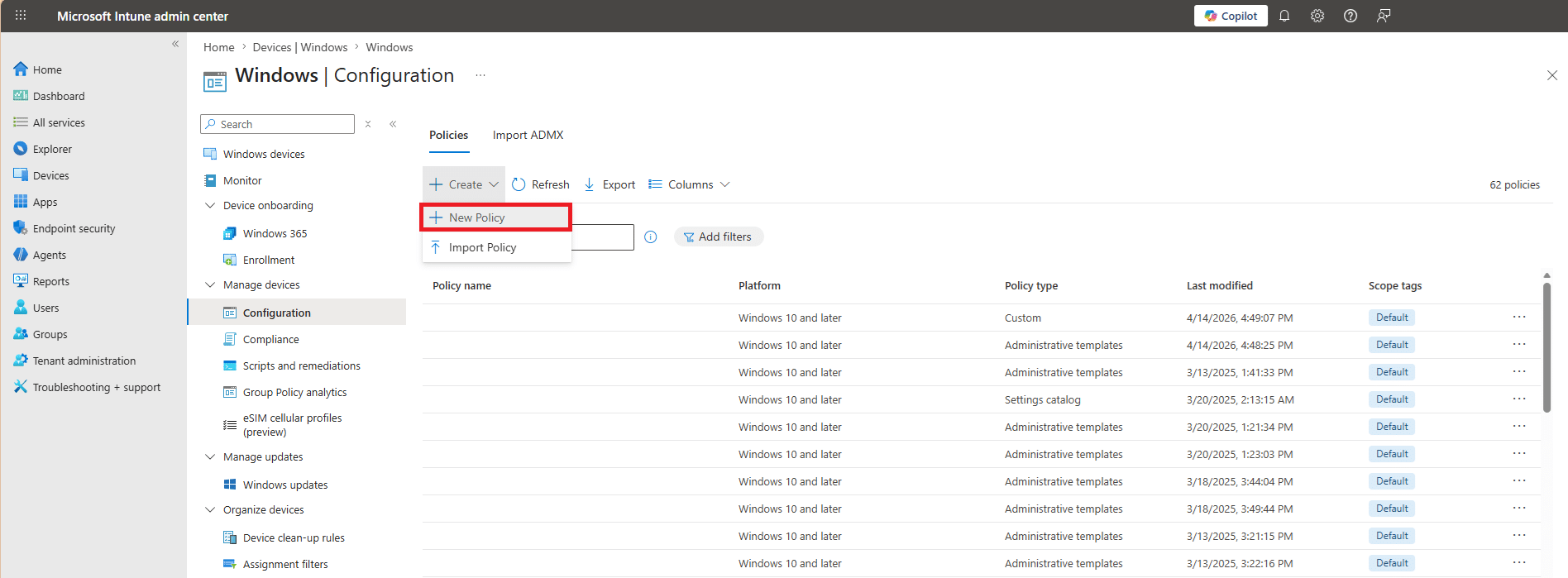Click the help question mark icon
1568x578 pixels.
coord(1350,16)
